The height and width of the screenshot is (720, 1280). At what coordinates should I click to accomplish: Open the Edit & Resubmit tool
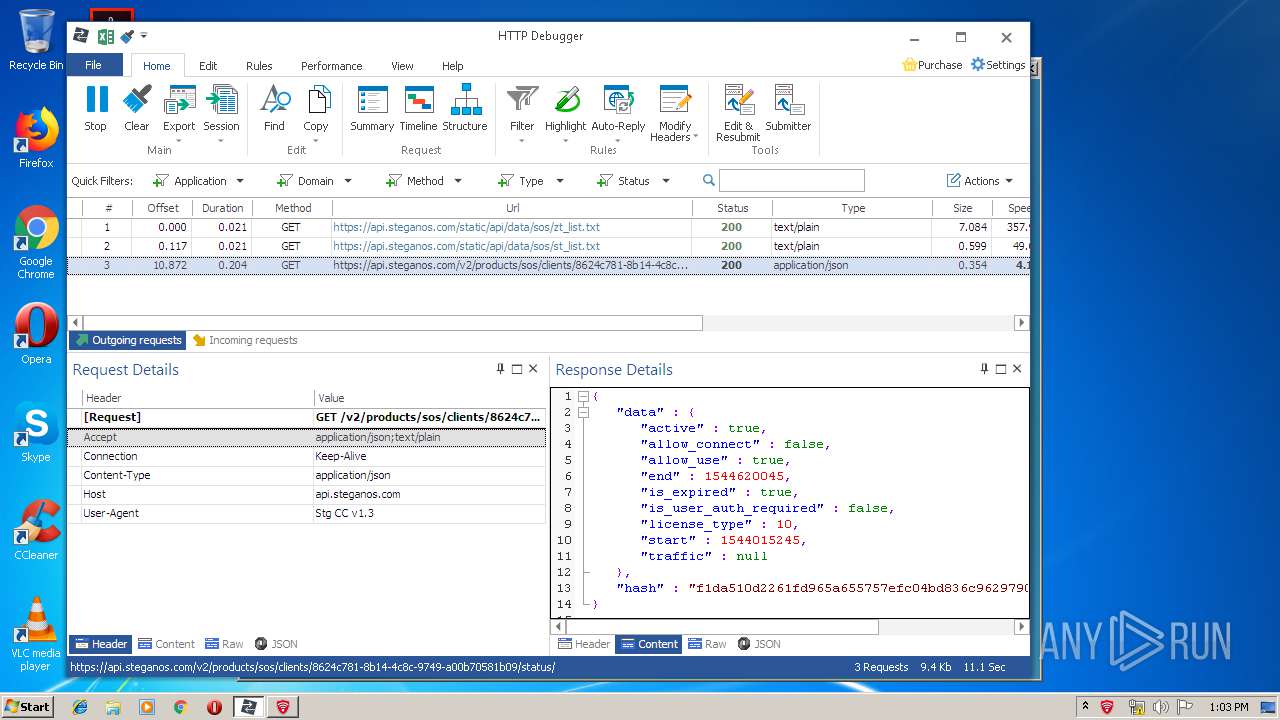pos(738,114)
